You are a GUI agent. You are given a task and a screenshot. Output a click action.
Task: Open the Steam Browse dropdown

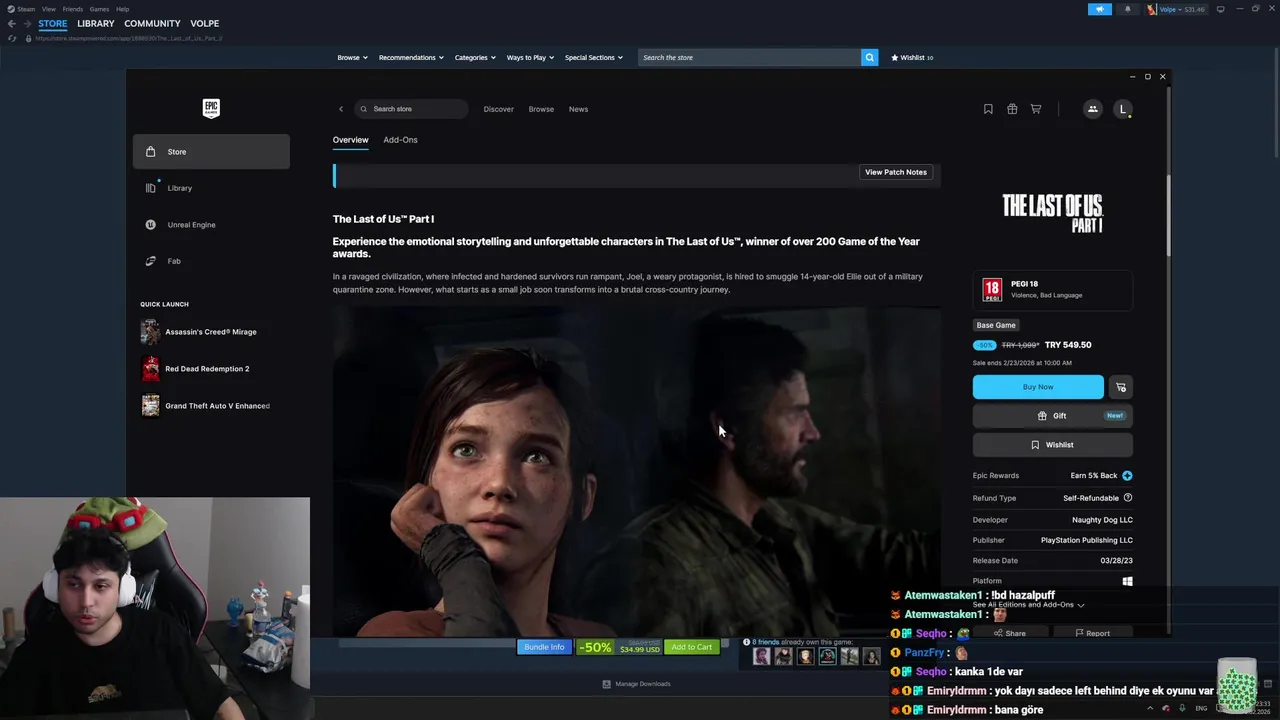[x=352, y=58]
